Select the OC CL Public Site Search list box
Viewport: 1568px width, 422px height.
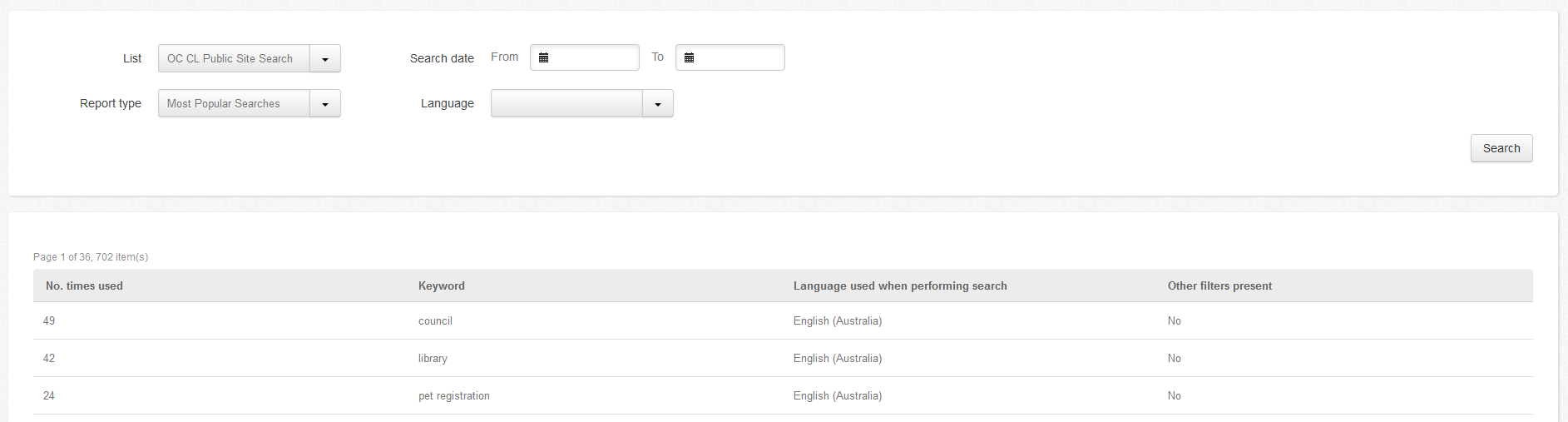(234, 59)
